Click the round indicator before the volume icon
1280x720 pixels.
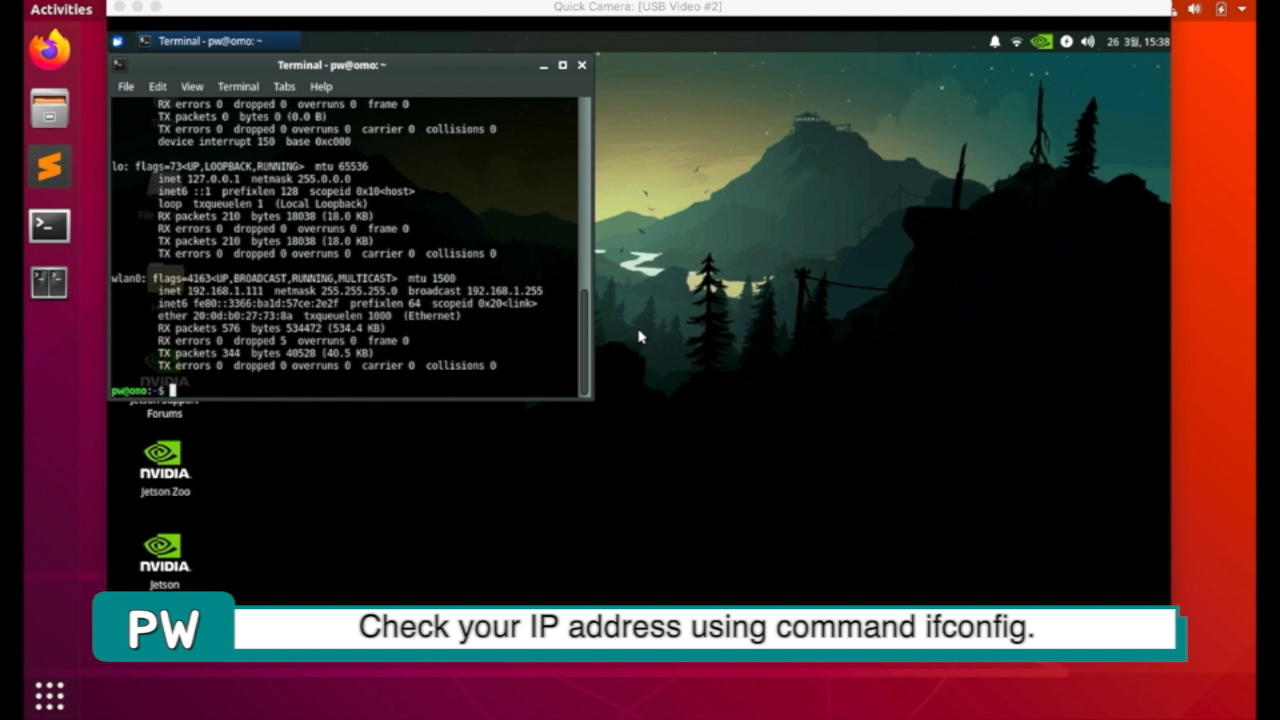pyautogui.click(x=1066, y=42)
